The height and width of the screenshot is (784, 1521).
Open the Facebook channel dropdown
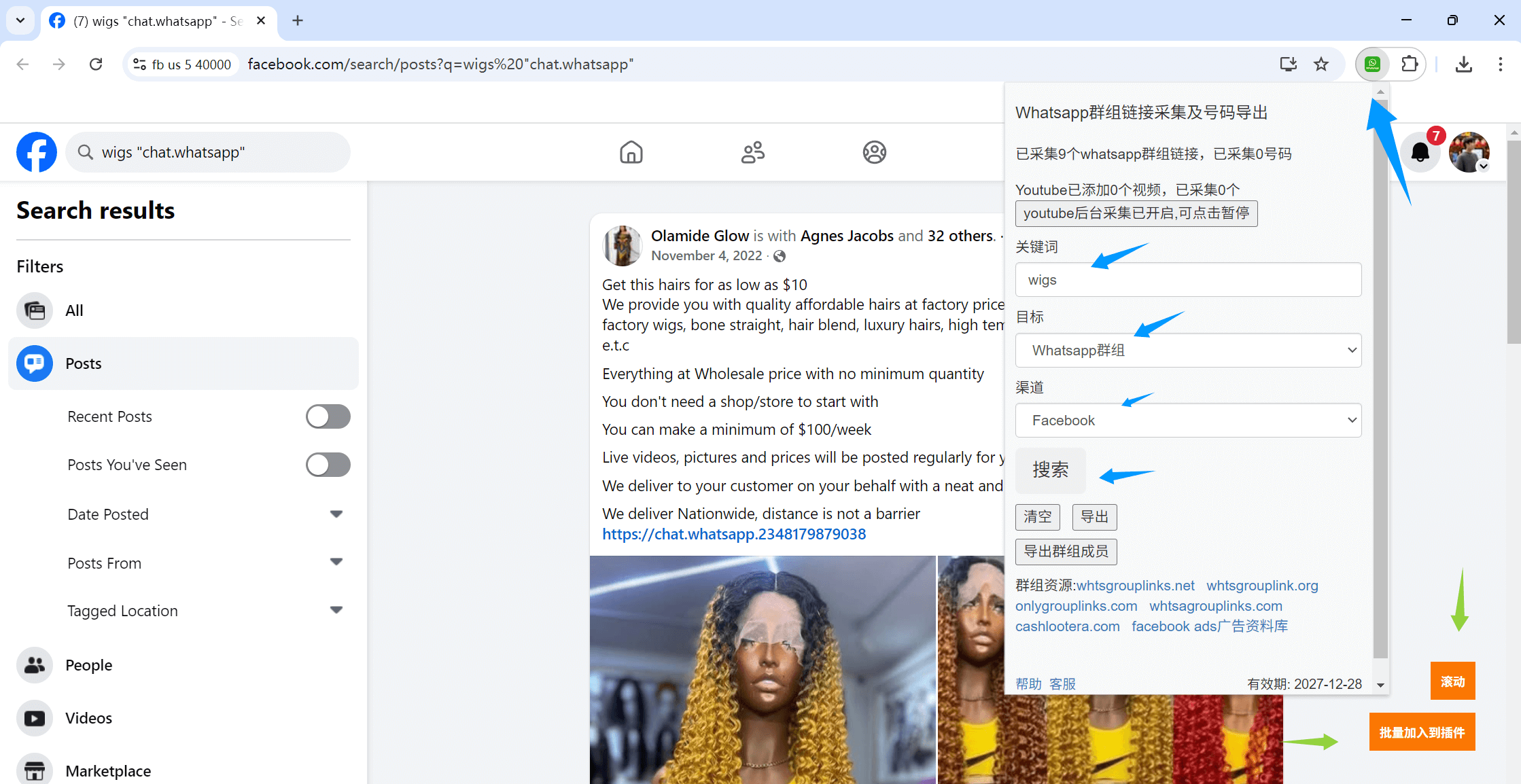(x=1187, y=420)
